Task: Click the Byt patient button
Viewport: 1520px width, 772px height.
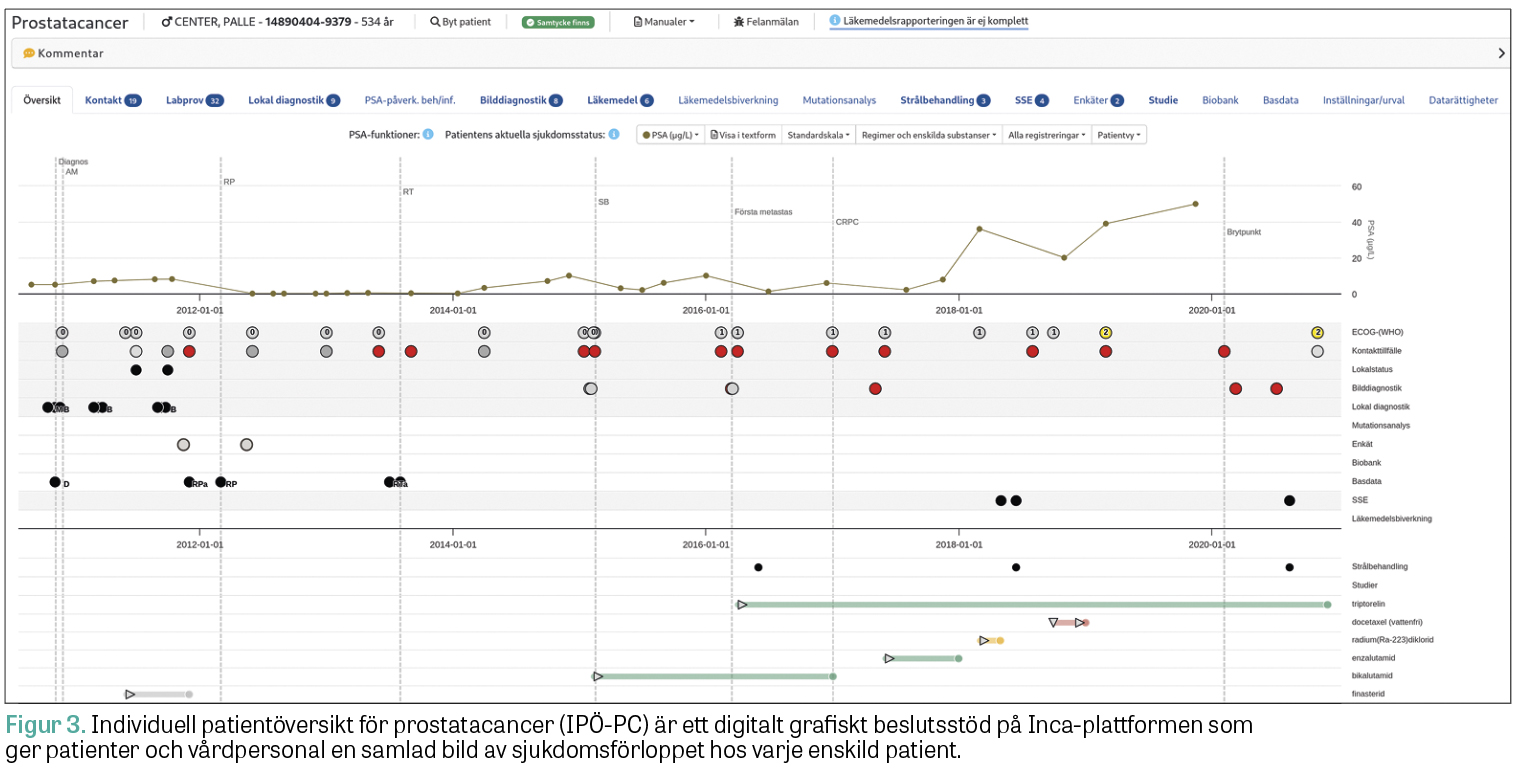Action: tap(460, 22)
